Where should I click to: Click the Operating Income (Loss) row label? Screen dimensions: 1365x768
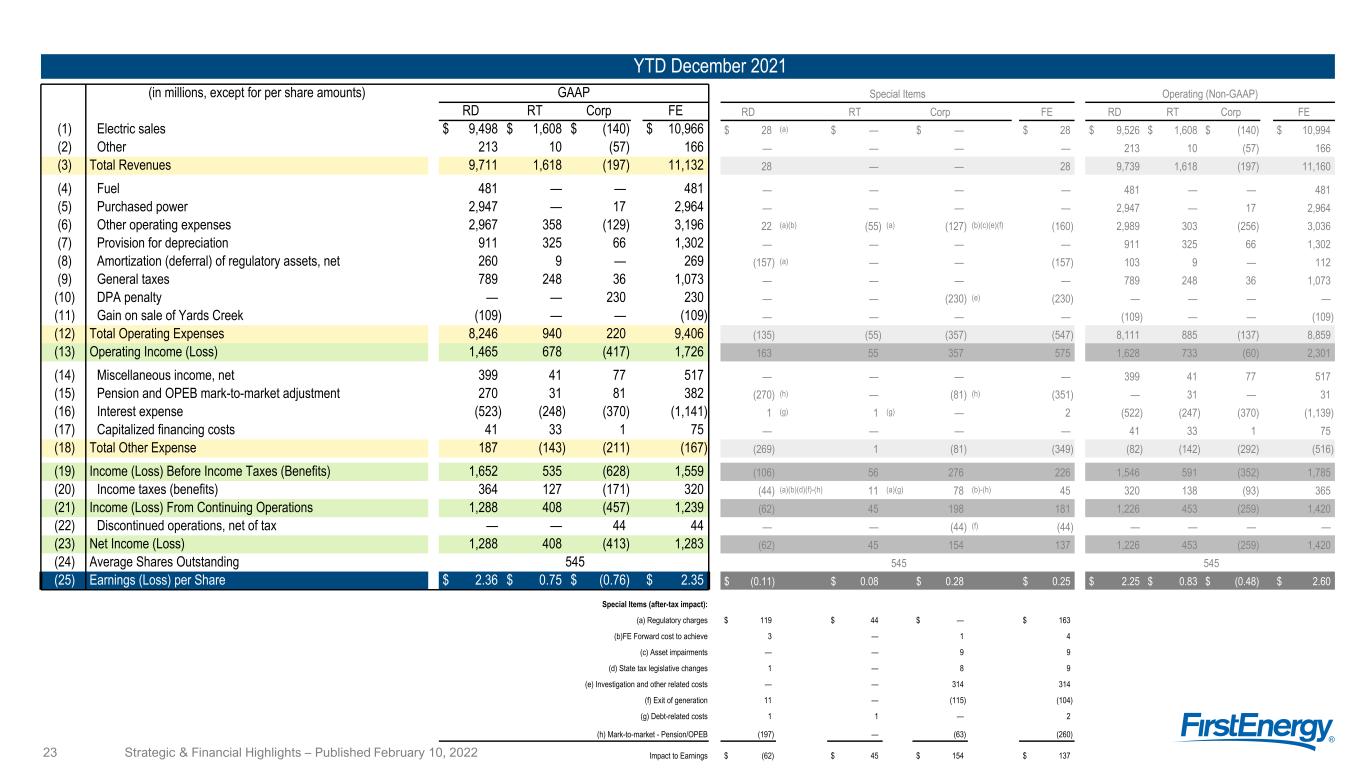tap(149, 352)
